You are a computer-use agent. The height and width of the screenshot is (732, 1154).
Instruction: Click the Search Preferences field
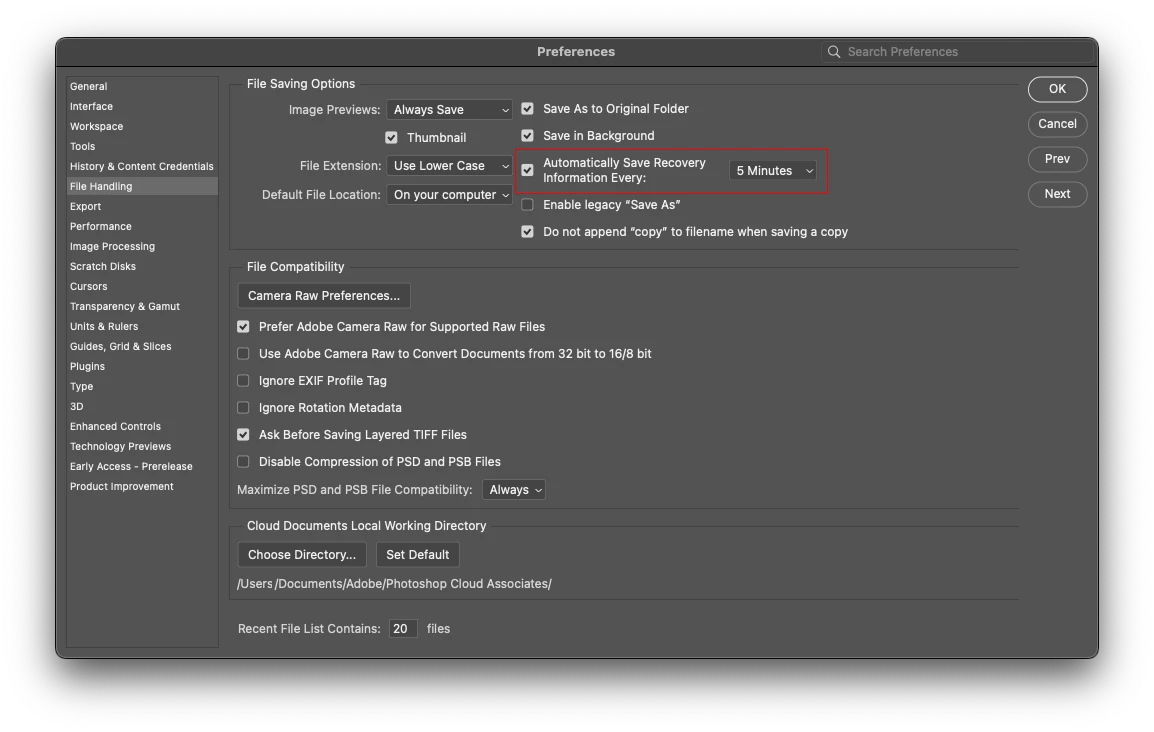(x=960, y=52)
